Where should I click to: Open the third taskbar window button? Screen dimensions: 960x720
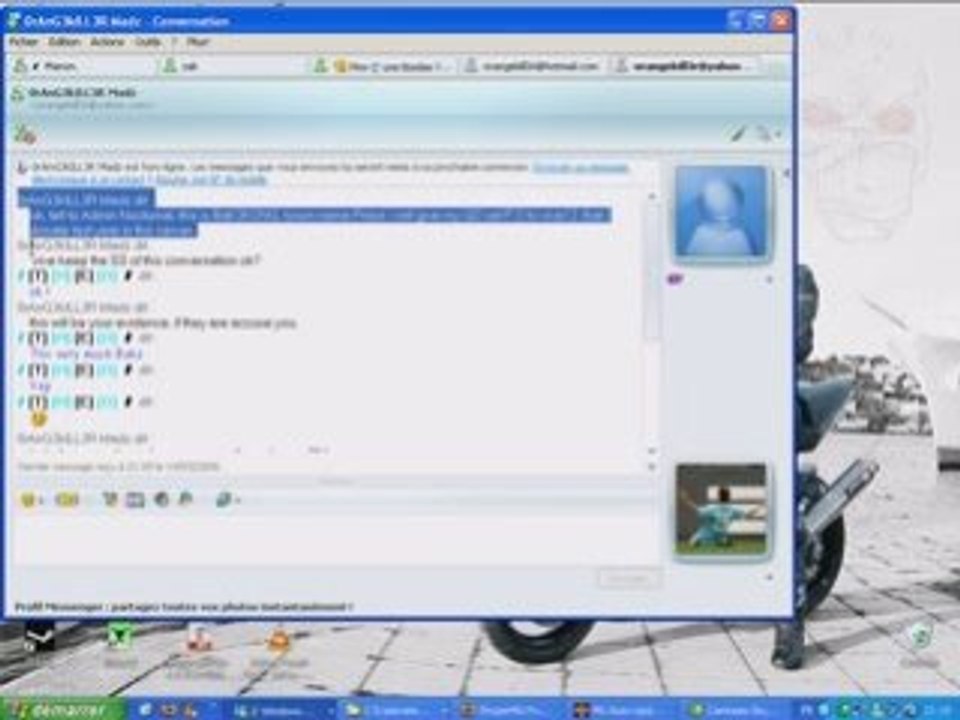click(510, 710)
